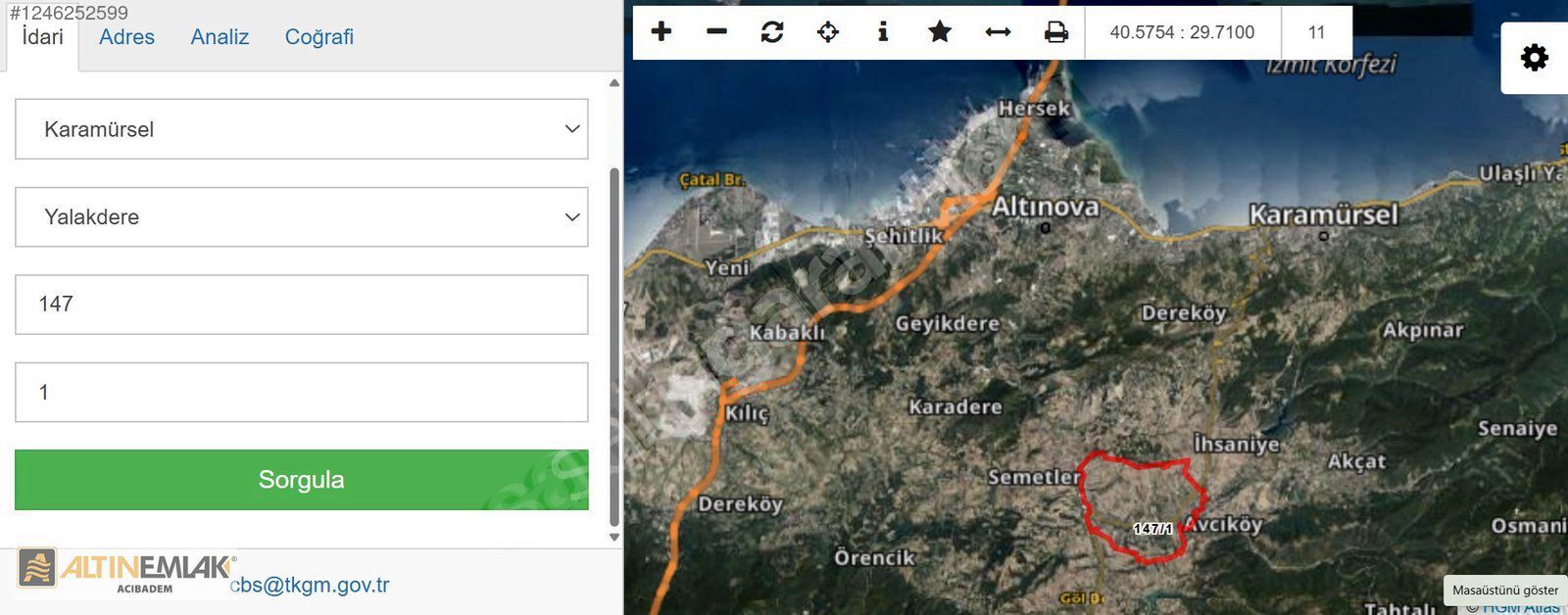Click the left panel scrollbar down arrow
The width and height of the screenshot is (1568, 615).
click(614, 537)
